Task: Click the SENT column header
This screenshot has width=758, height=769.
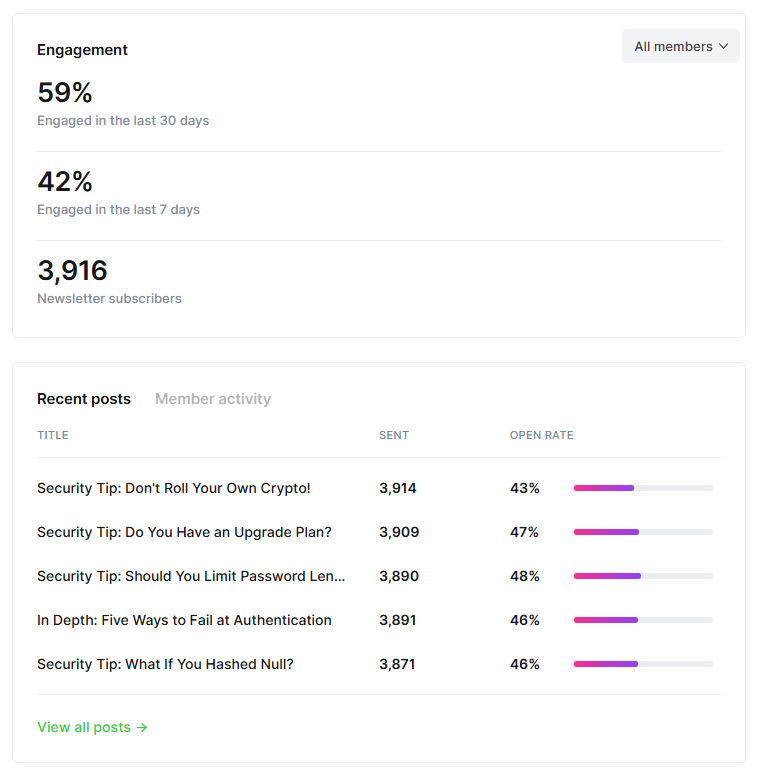Action: (x=394, y=435)
